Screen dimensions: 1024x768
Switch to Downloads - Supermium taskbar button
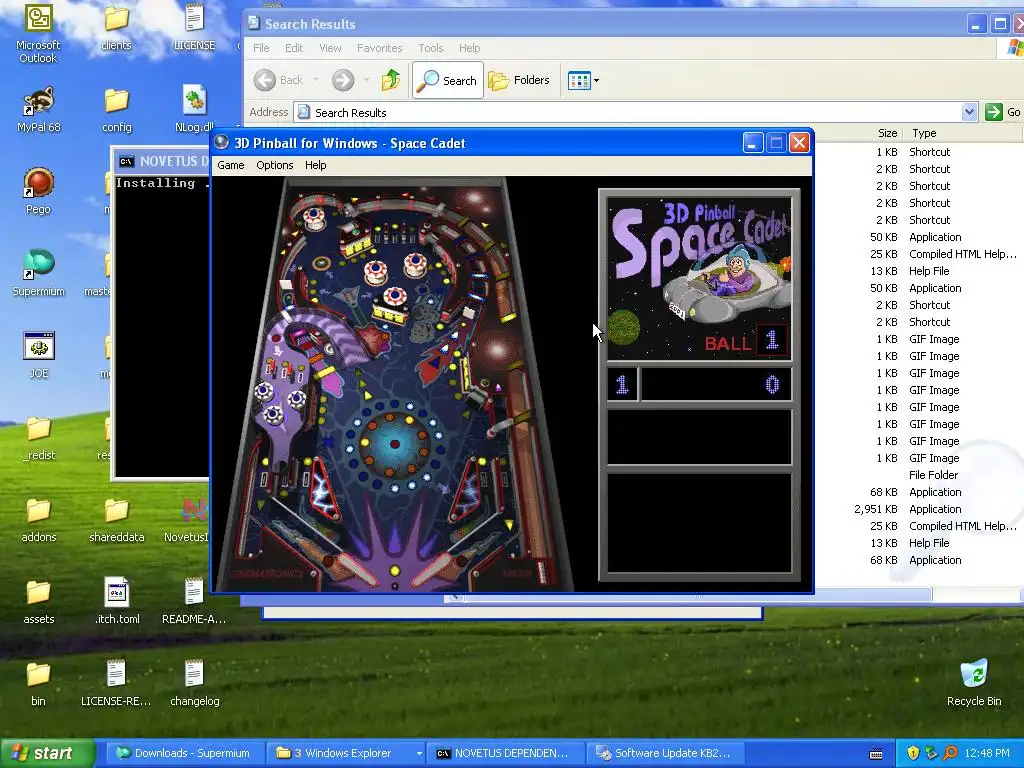[184, 753]
